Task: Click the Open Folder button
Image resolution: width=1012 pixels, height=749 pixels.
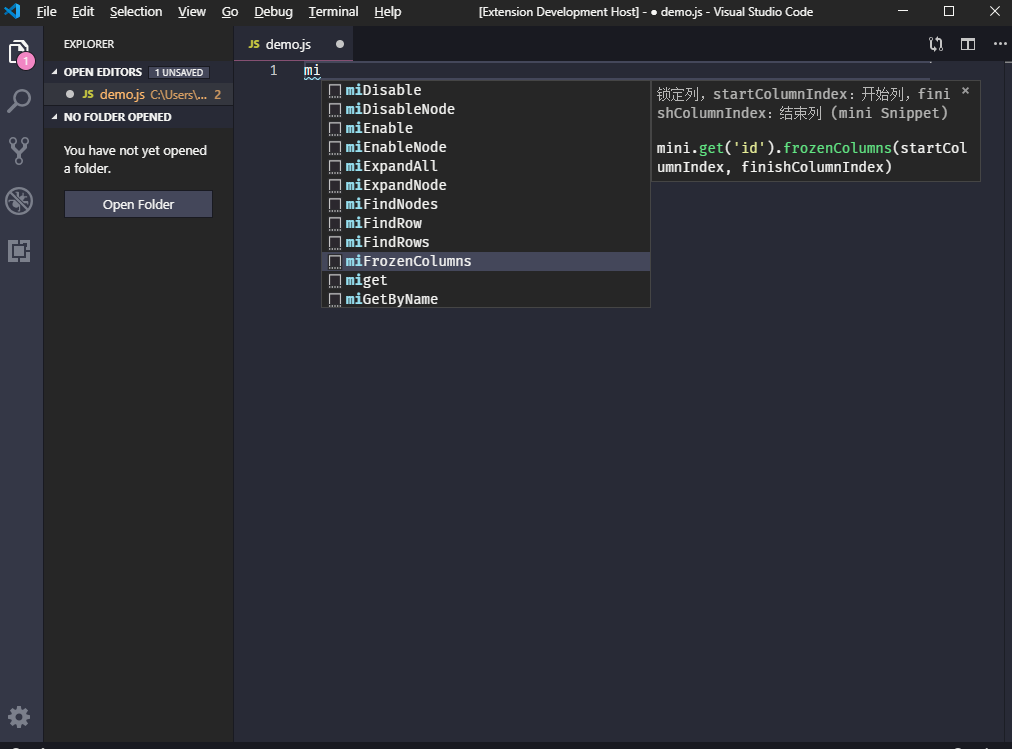Action: (138, 204)
